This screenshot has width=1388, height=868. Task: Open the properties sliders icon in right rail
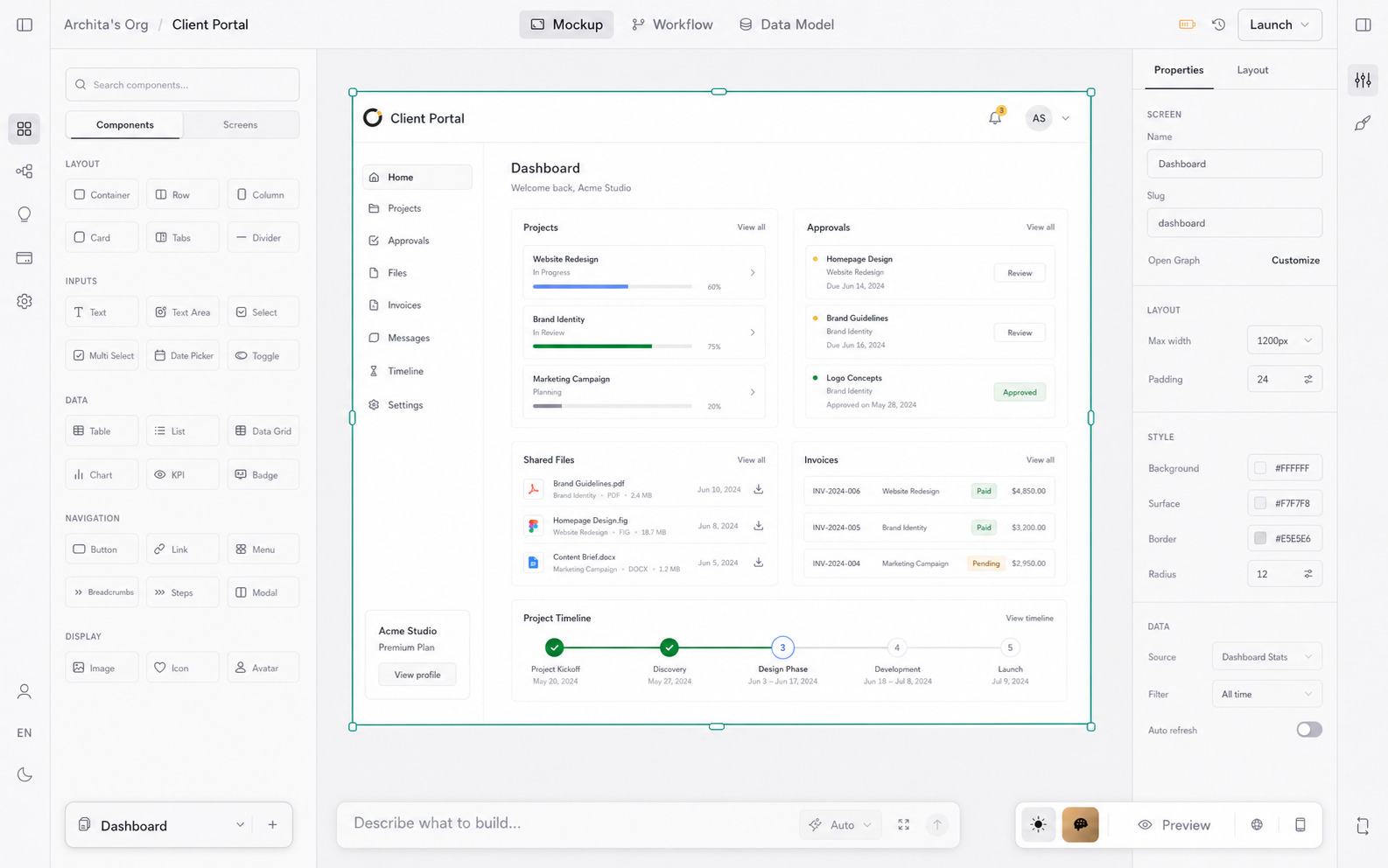[x=1363, y=80]
